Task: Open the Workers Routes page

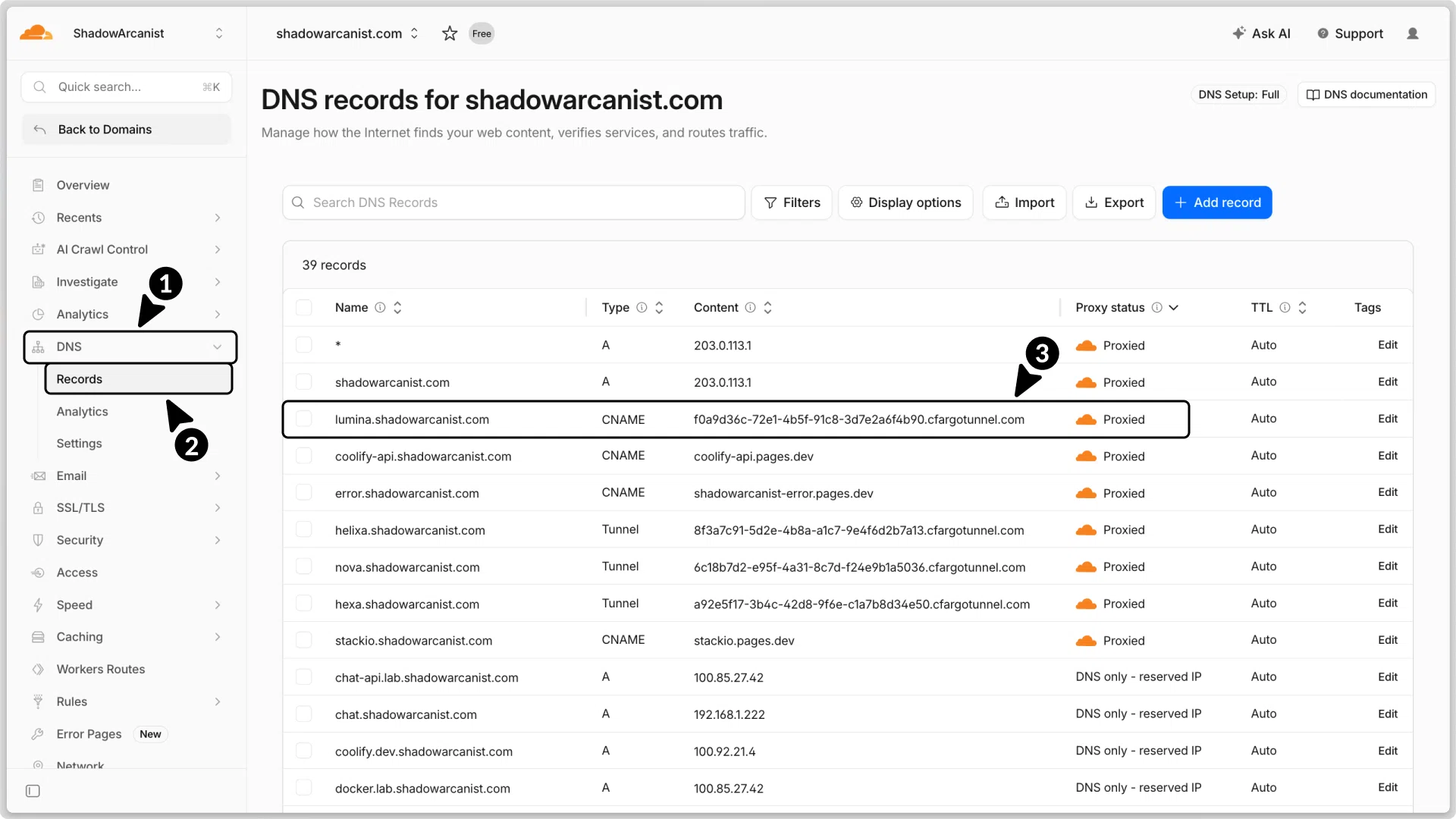Action: point(101,669)
